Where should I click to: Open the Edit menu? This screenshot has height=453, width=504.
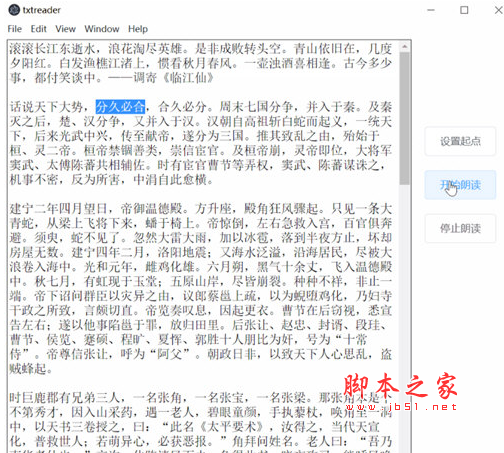tap(38, 29)
